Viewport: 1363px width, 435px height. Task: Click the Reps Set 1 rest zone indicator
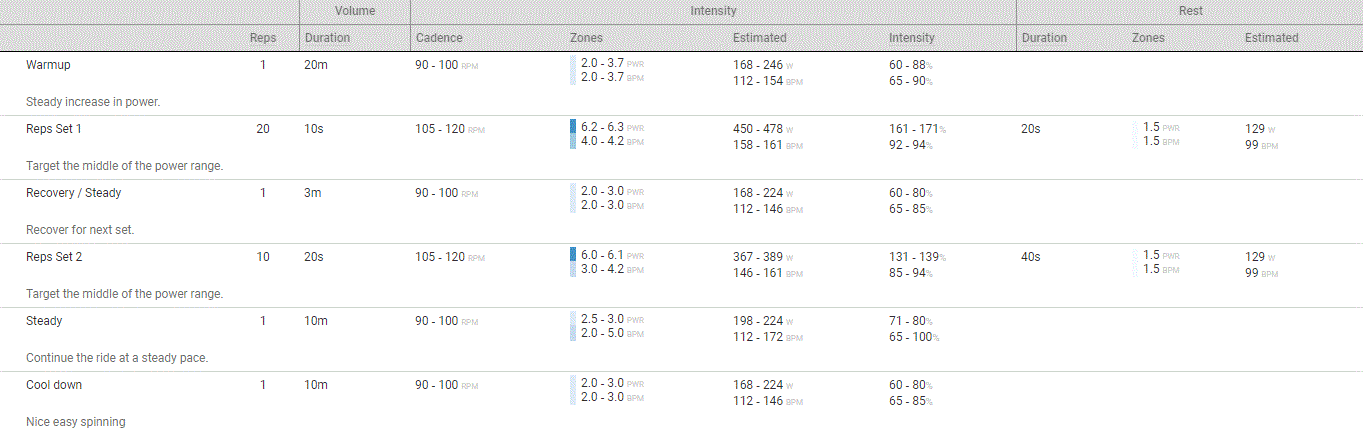click(1135, 134)
